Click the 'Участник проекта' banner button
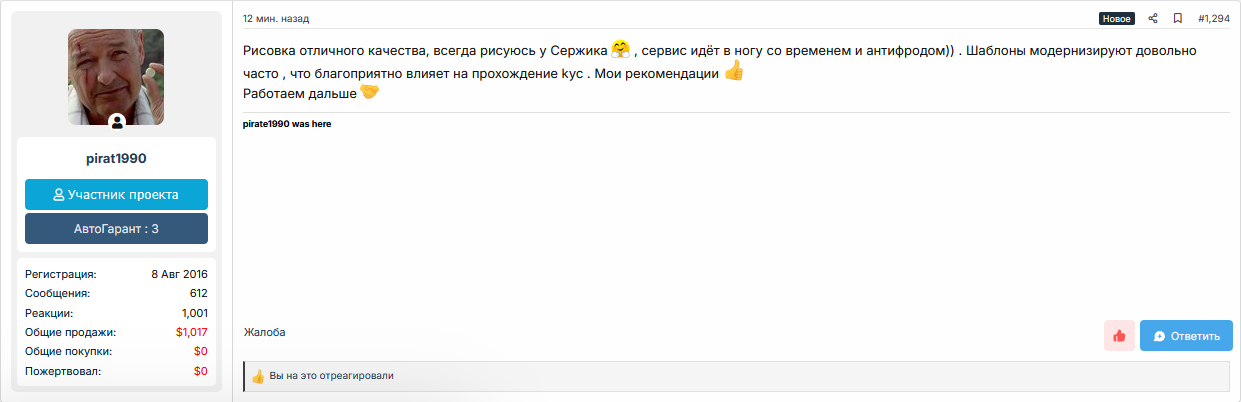Viewport: 1241px width, 402px height. coord(116,195)
